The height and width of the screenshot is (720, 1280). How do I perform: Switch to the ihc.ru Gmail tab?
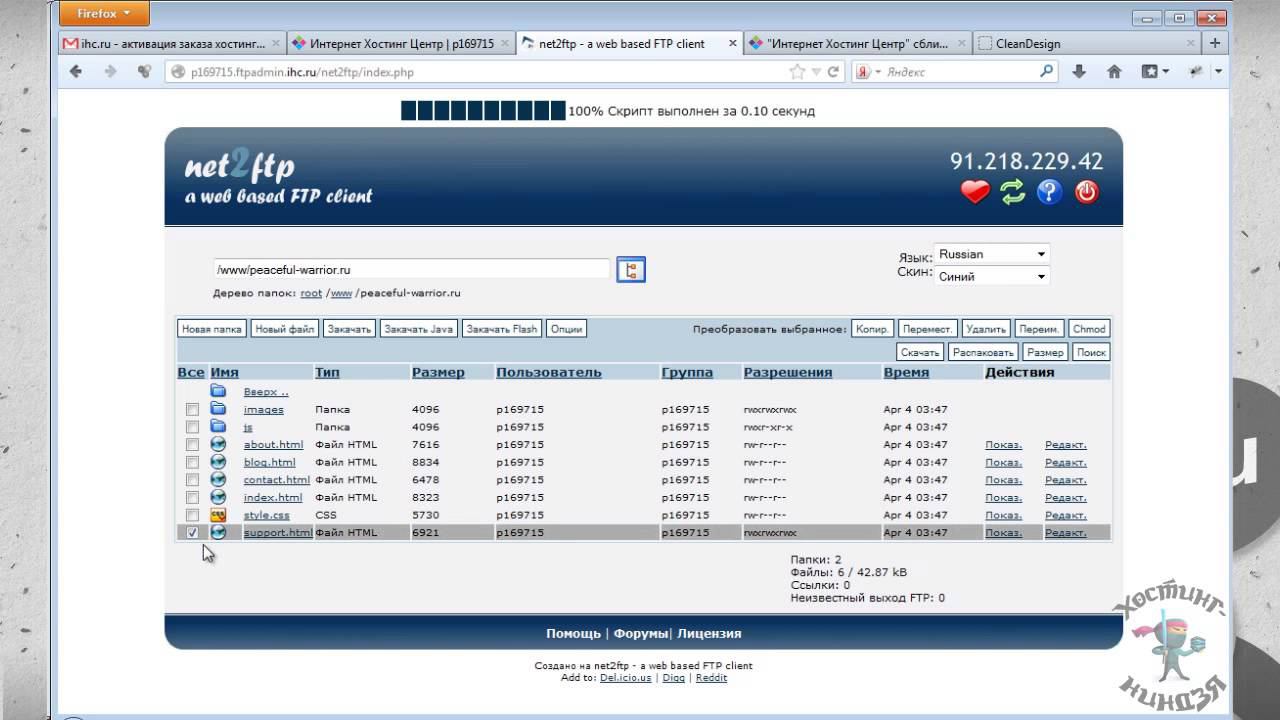point(171,43)
